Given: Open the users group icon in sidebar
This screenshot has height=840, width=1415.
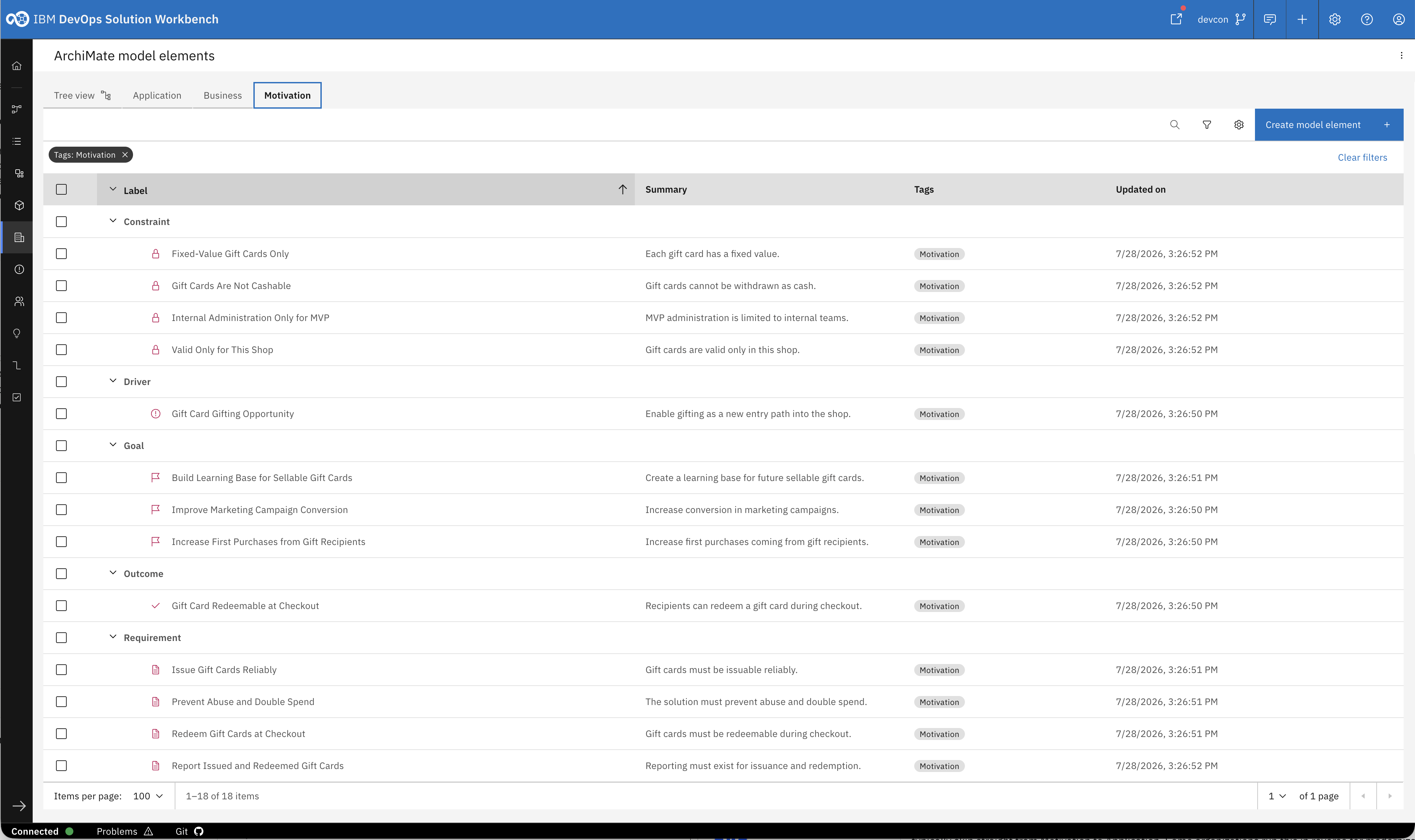Looking at the screenshot, I should 19,301.
